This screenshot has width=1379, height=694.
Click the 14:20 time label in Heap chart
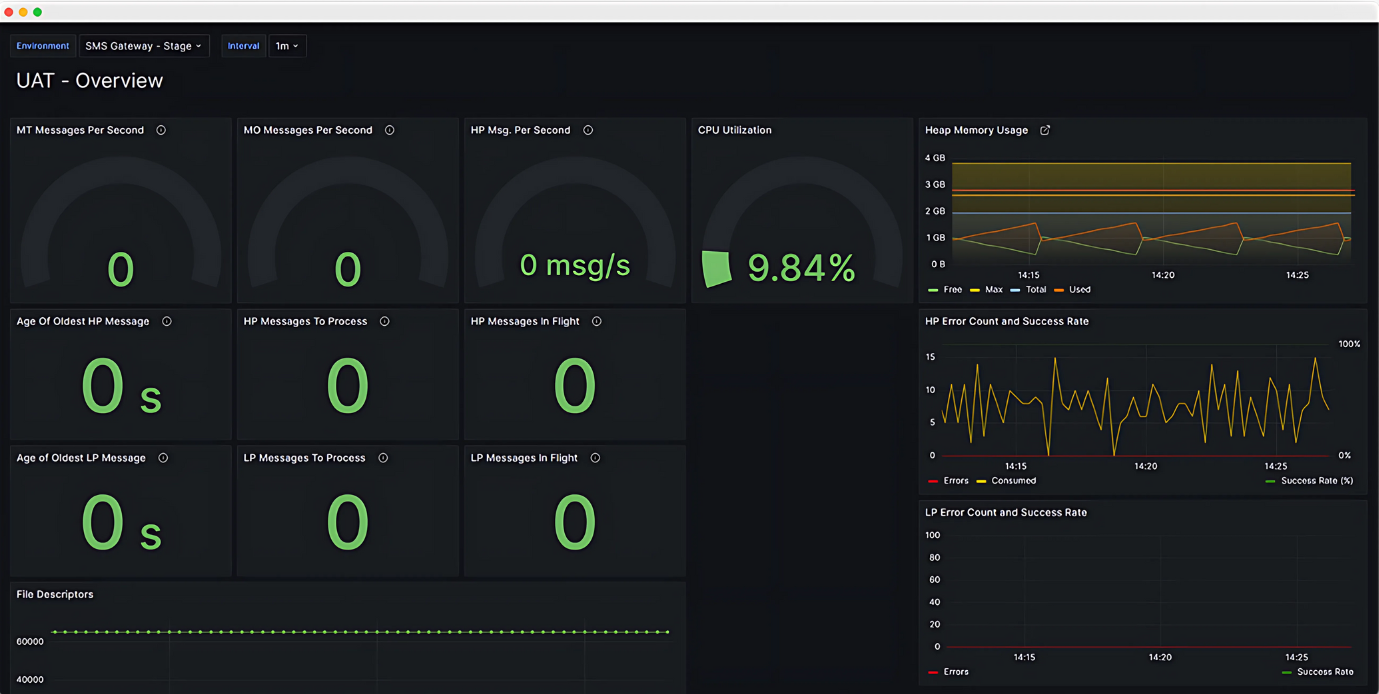(x=1163, y=275)
